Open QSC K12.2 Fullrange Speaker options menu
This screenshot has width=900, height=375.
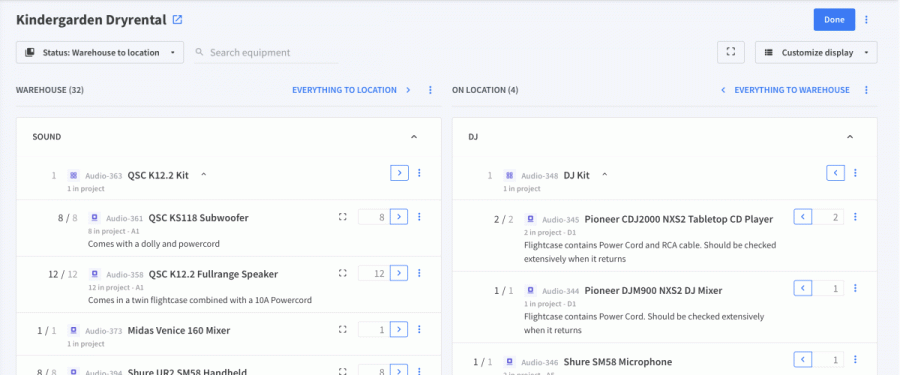tap(419, 273)
